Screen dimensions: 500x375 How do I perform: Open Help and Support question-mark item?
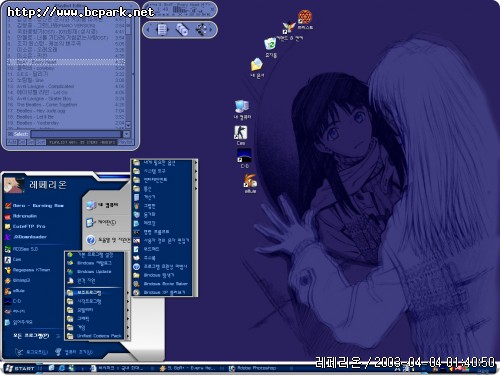click(108, 240)
